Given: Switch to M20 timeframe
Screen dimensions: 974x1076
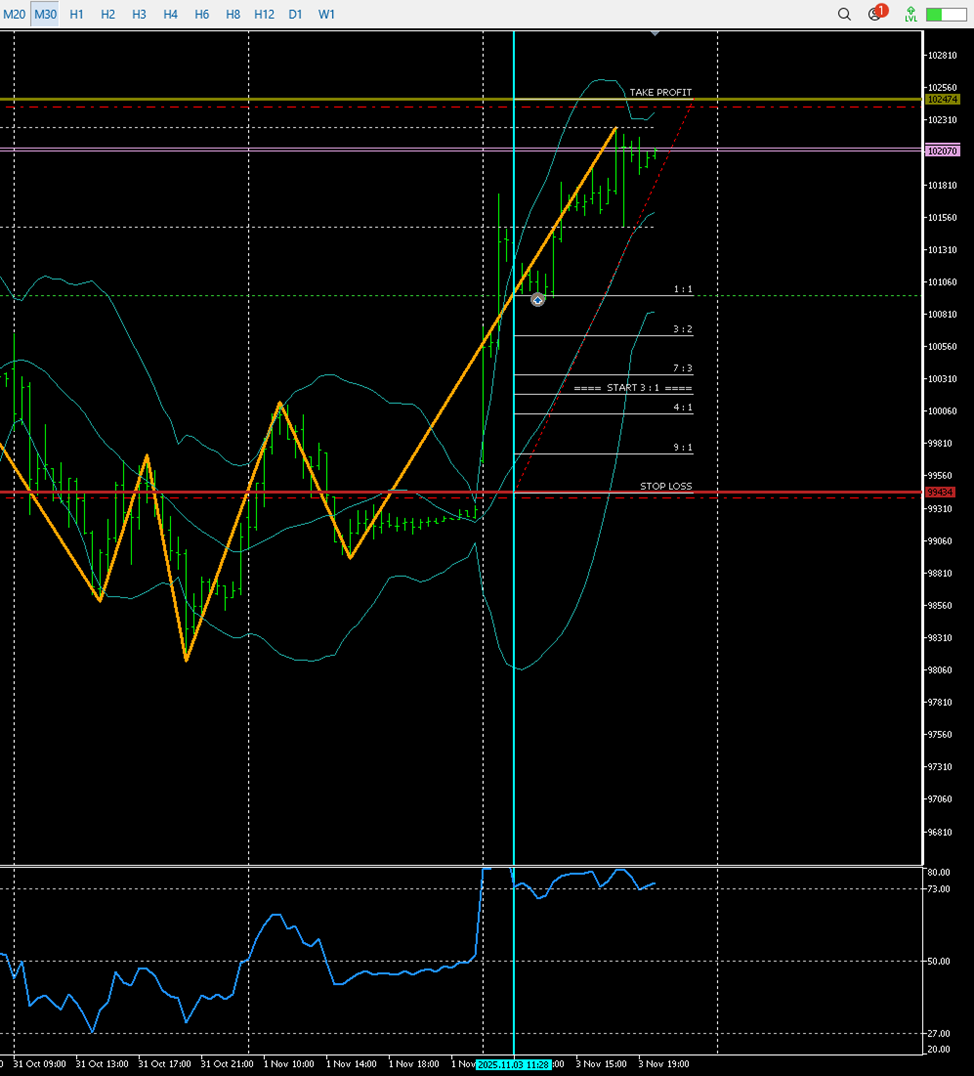Looking at the screenshot, I should click(14, 15).
